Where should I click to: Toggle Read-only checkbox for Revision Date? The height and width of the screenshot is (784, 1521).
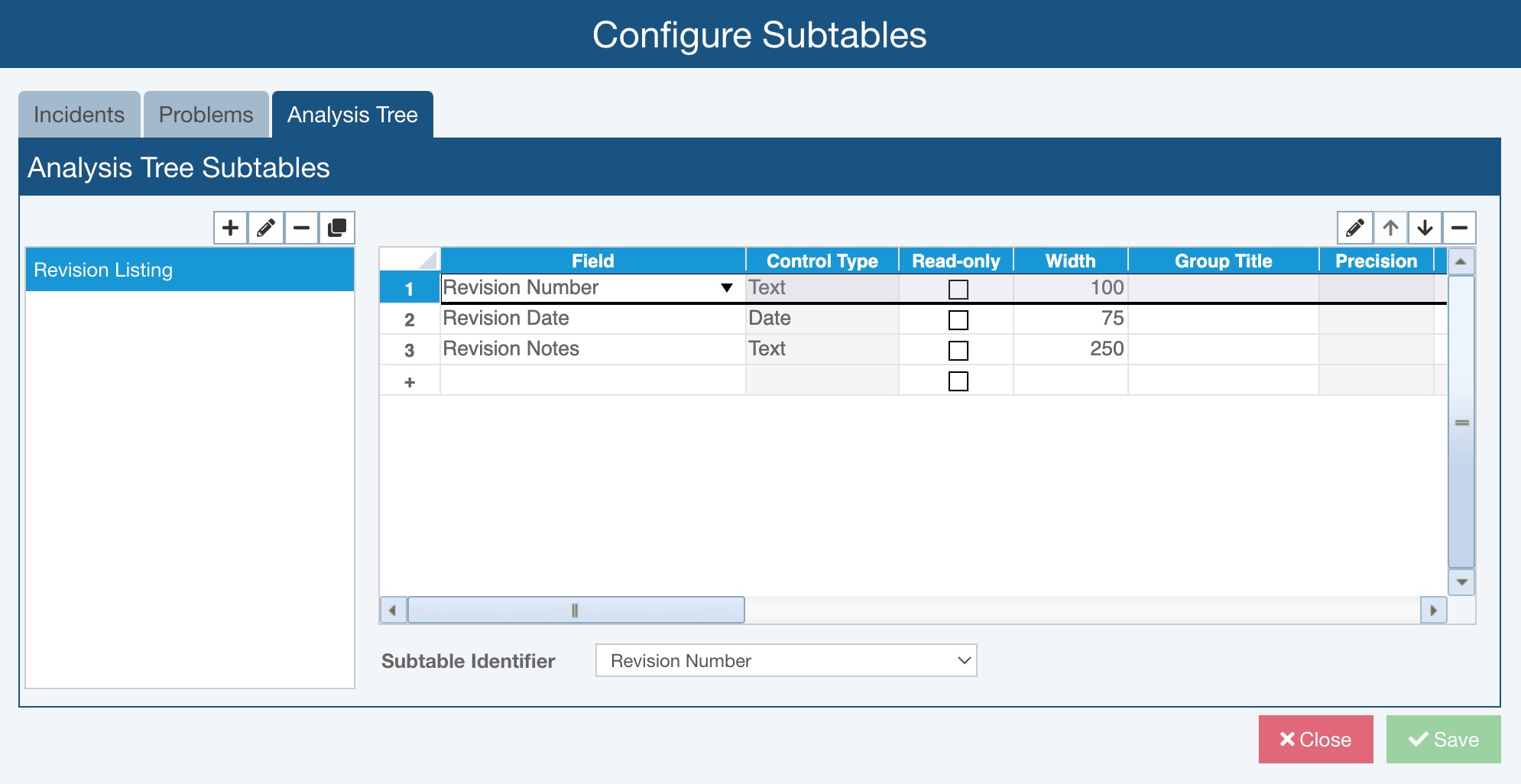pos(958,319)
